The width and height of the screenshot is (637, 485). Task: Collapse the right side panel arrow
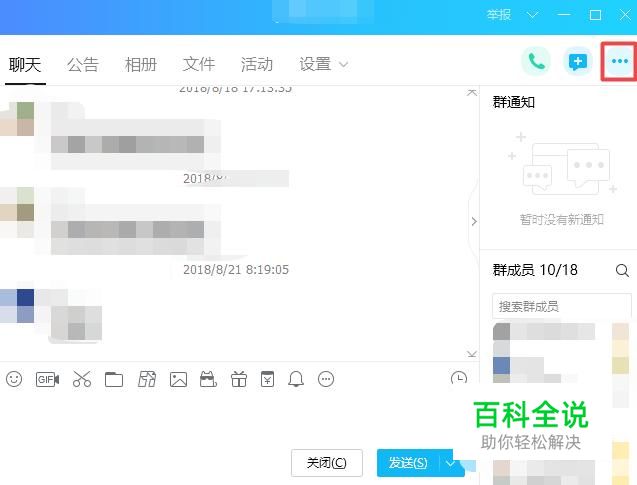tap(474, 221)
